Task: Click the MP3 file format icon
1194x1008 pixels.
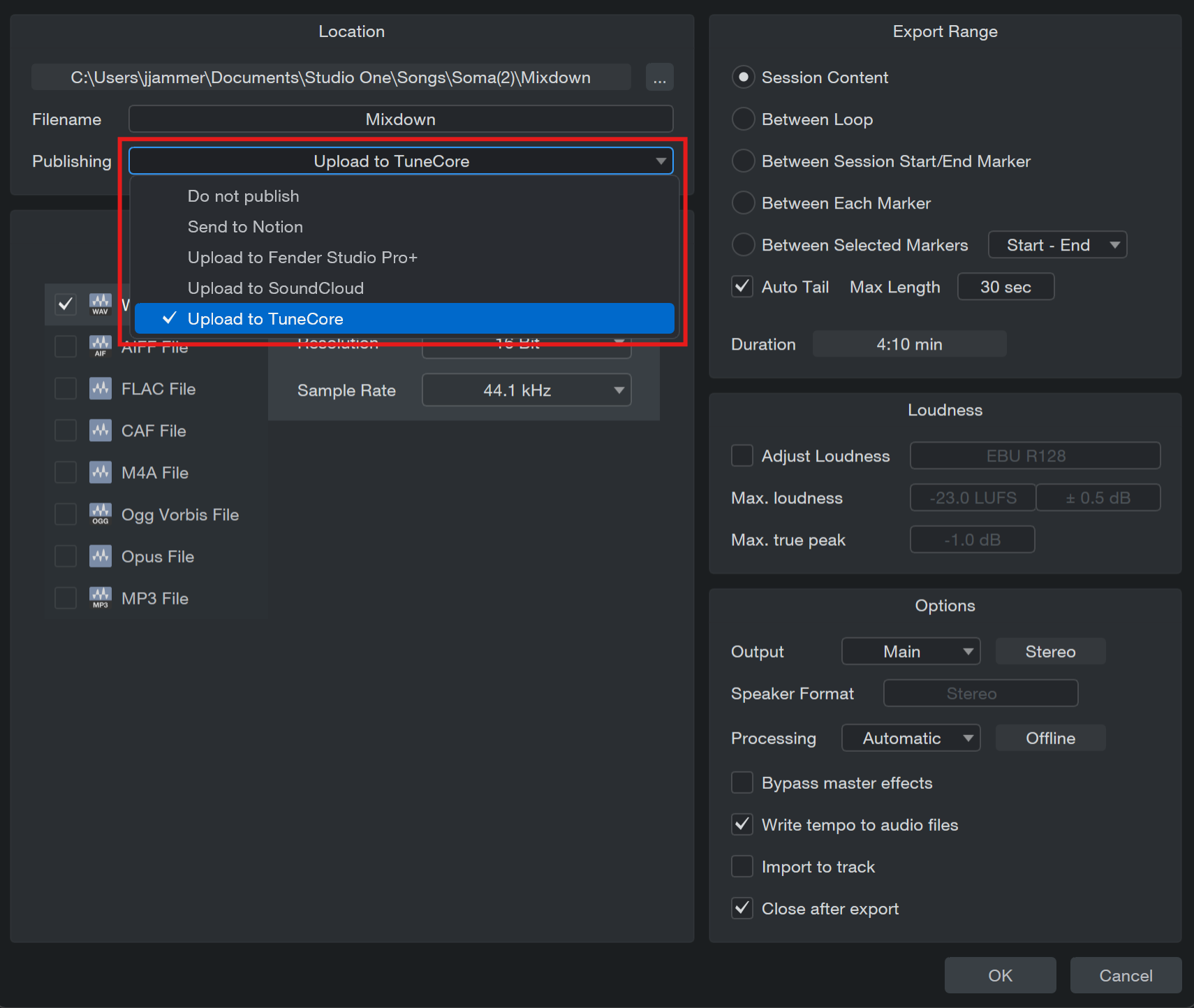Action: (x=101, y=598)
